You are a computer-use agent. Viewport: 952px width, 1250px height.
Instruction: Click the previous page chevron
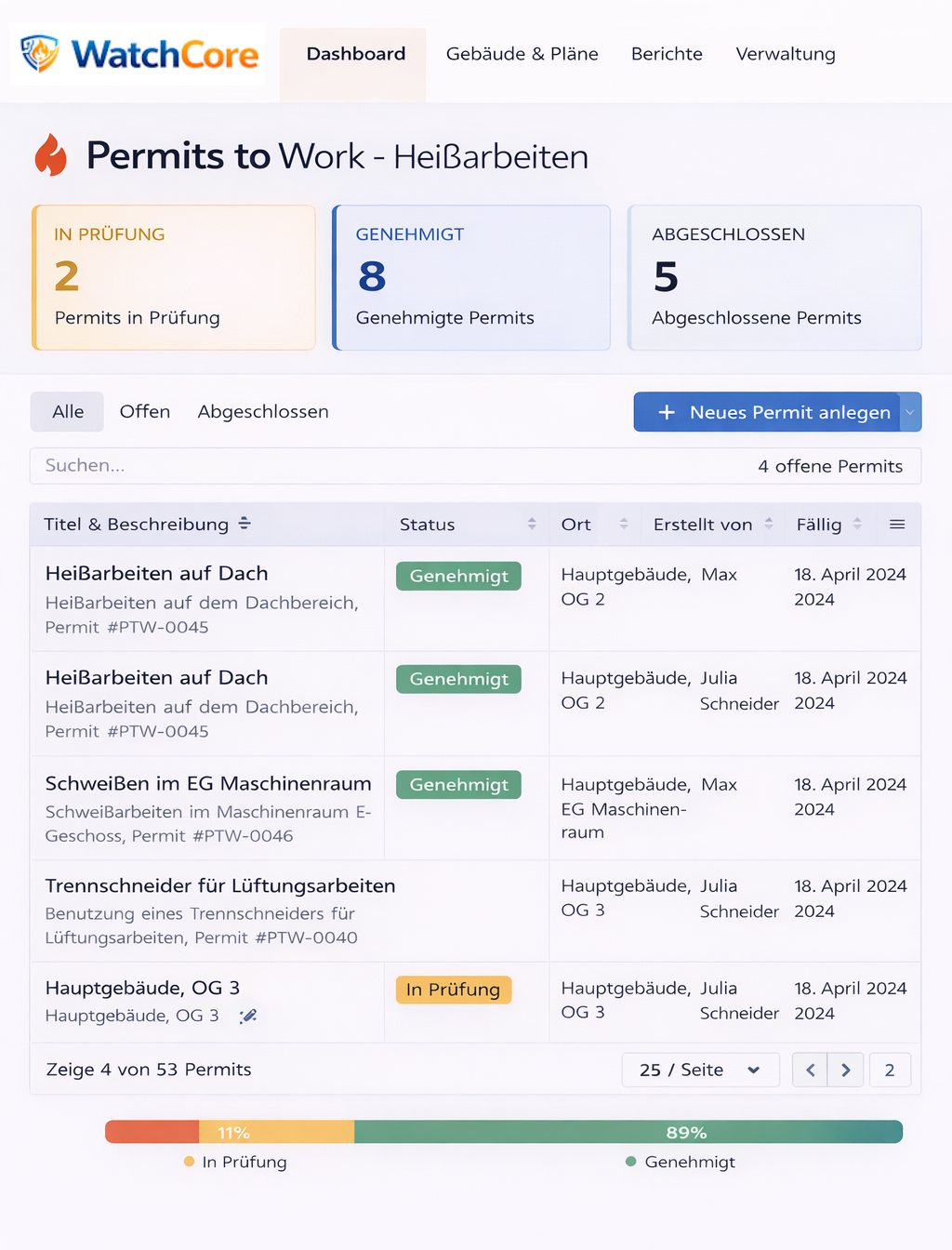pos(809,1070)
